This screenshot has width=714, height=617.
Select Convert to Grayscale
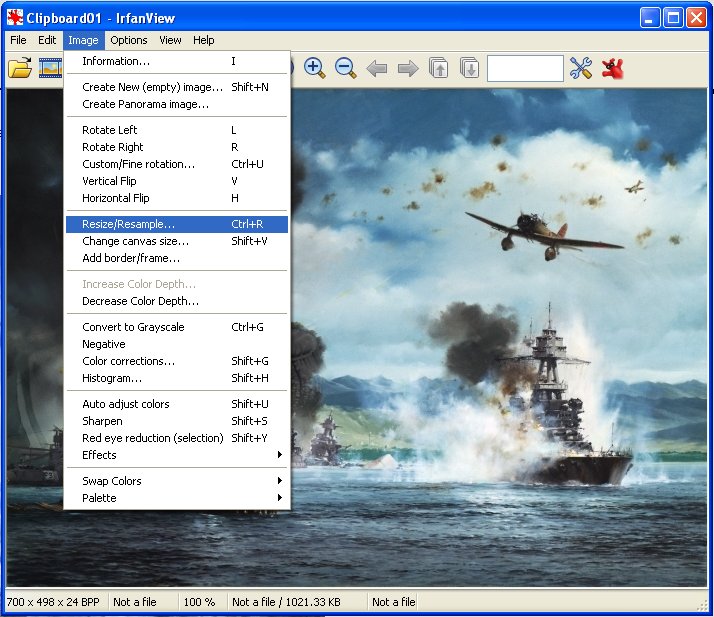177,327
